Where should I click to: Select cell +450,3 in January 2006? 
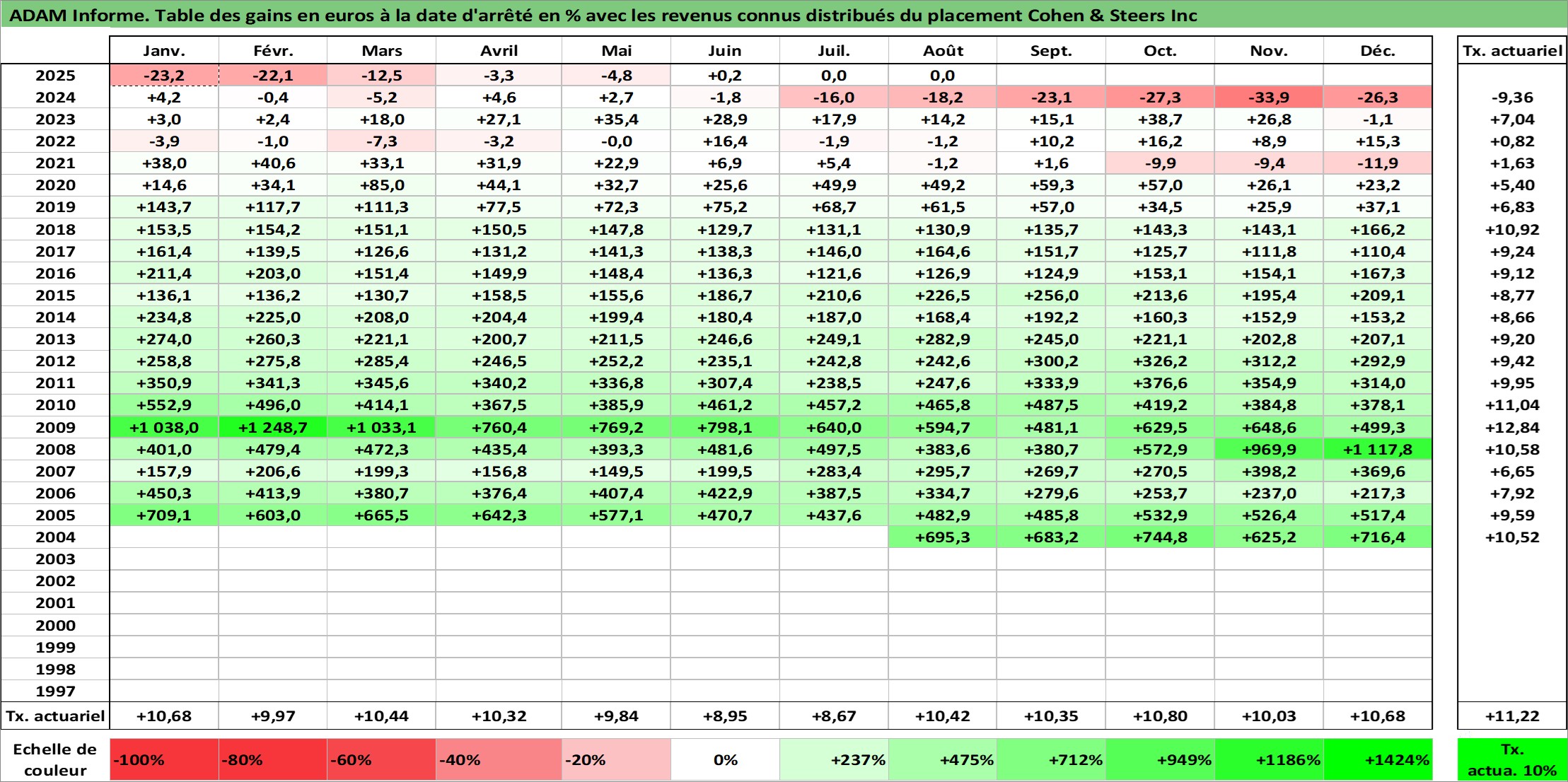pos(164,494)
